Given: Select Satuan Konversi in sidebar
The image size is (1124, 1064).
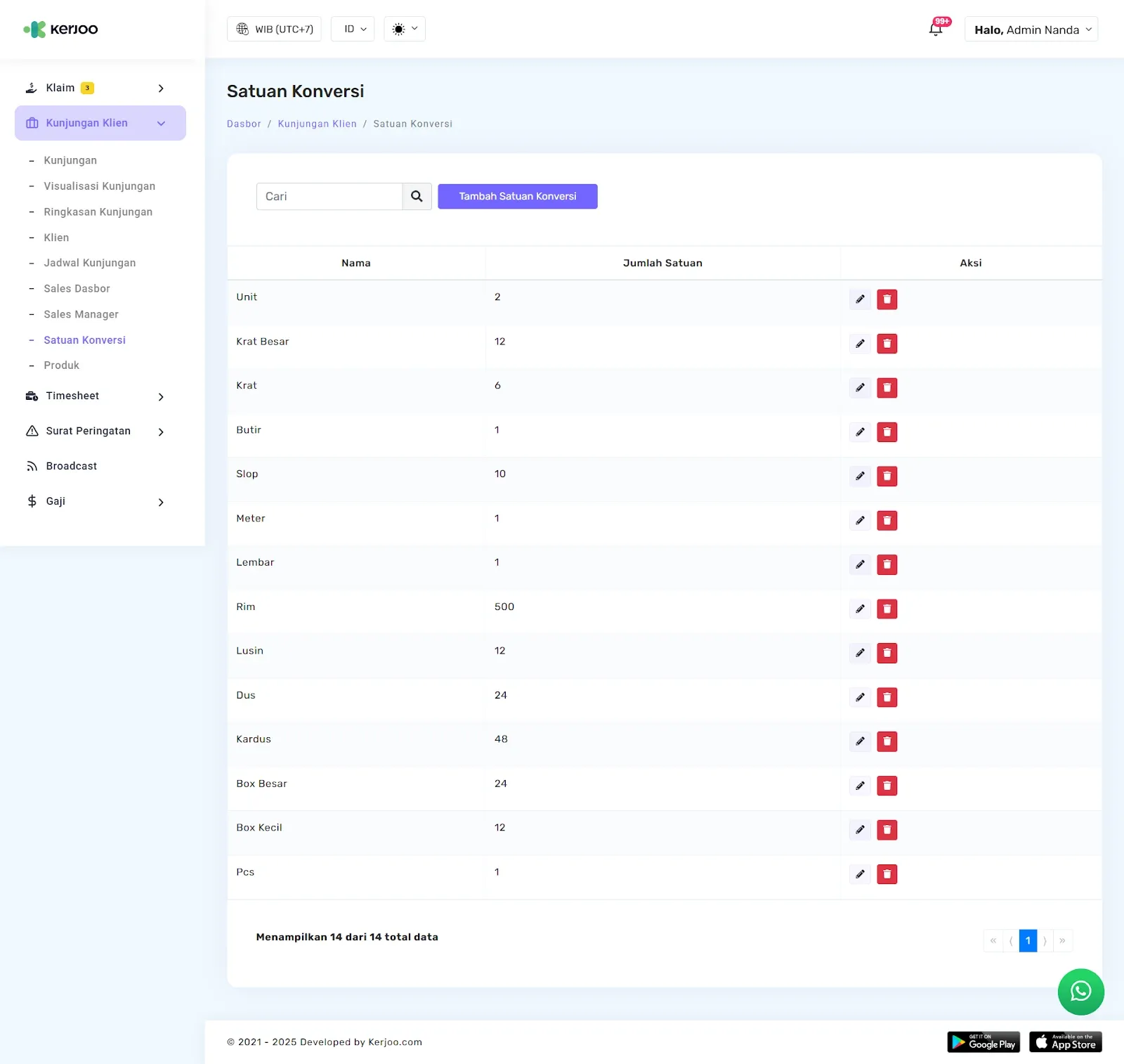Looking at the screenshot, I should [85, 340].
